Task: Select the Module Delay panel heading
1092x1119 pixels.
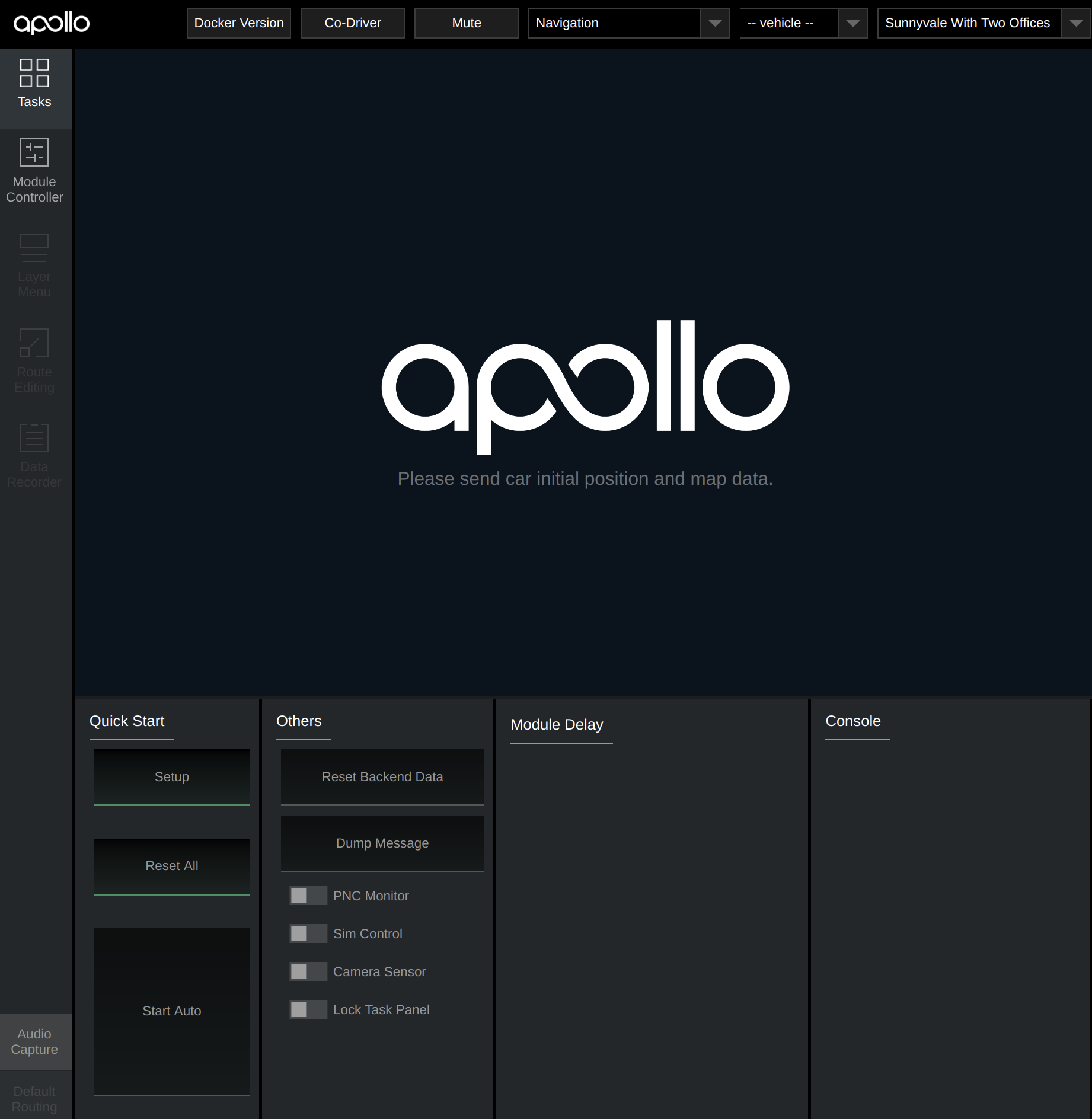Action: 557,724
